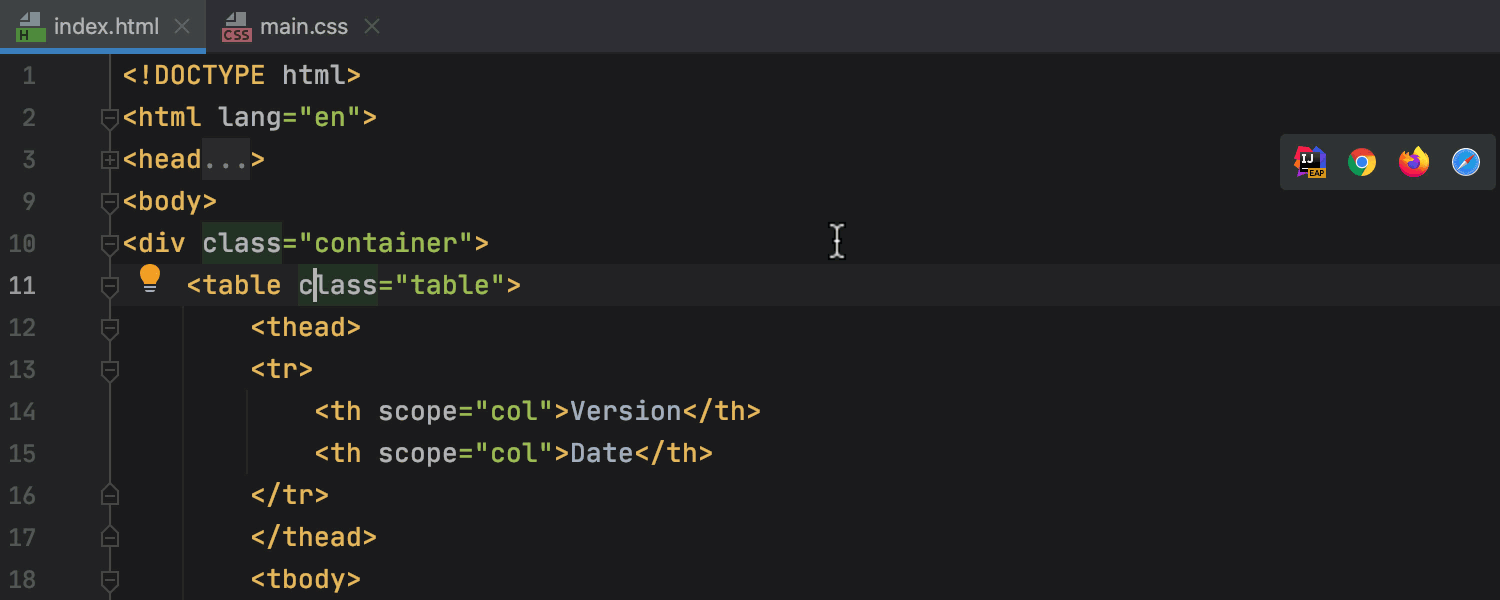Collapse the tr element fold on line 13
Screen dimensions: 1500x600
(x=110, y=369)
